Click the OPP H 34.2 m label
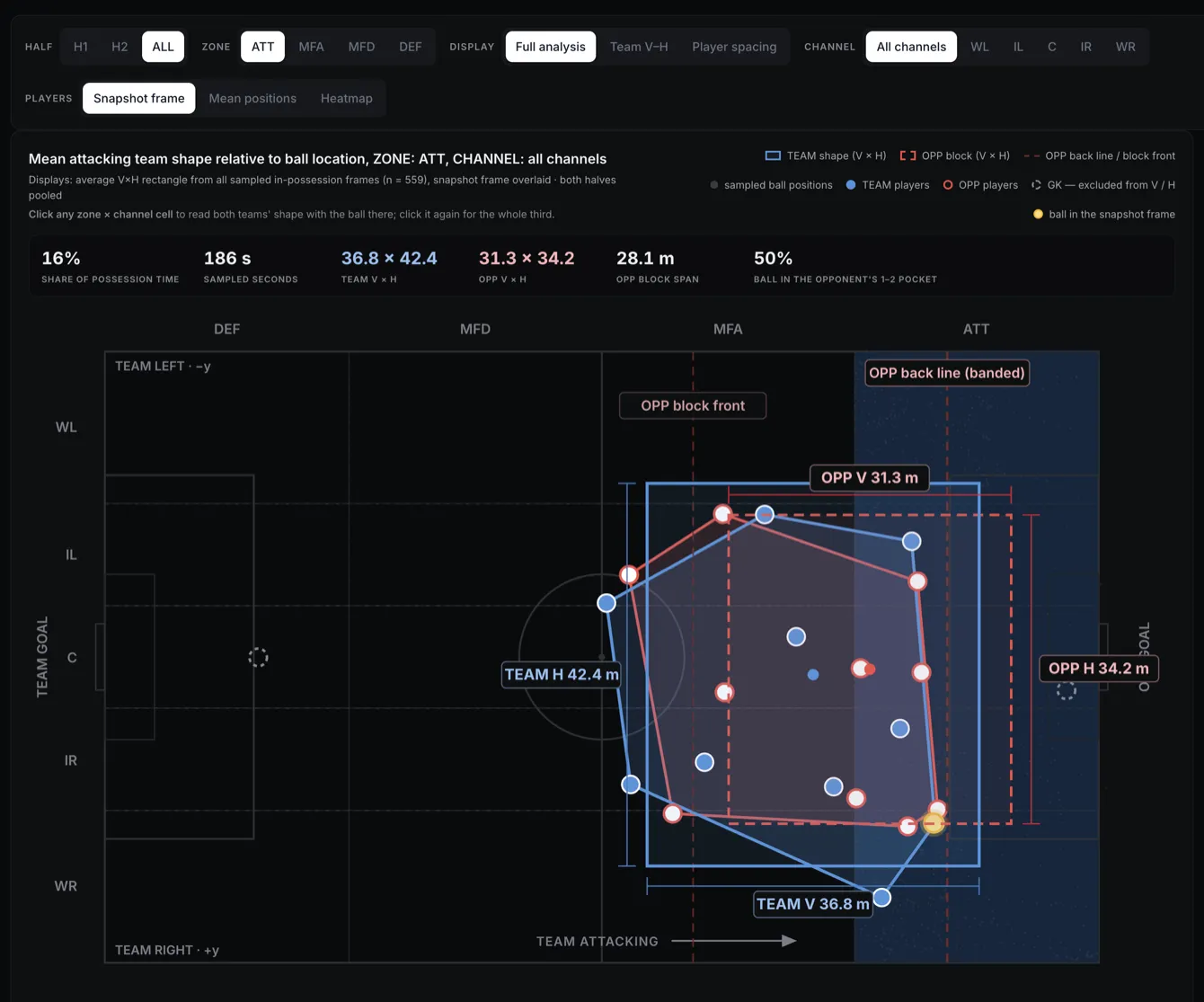 click(x=1099, y=669)
